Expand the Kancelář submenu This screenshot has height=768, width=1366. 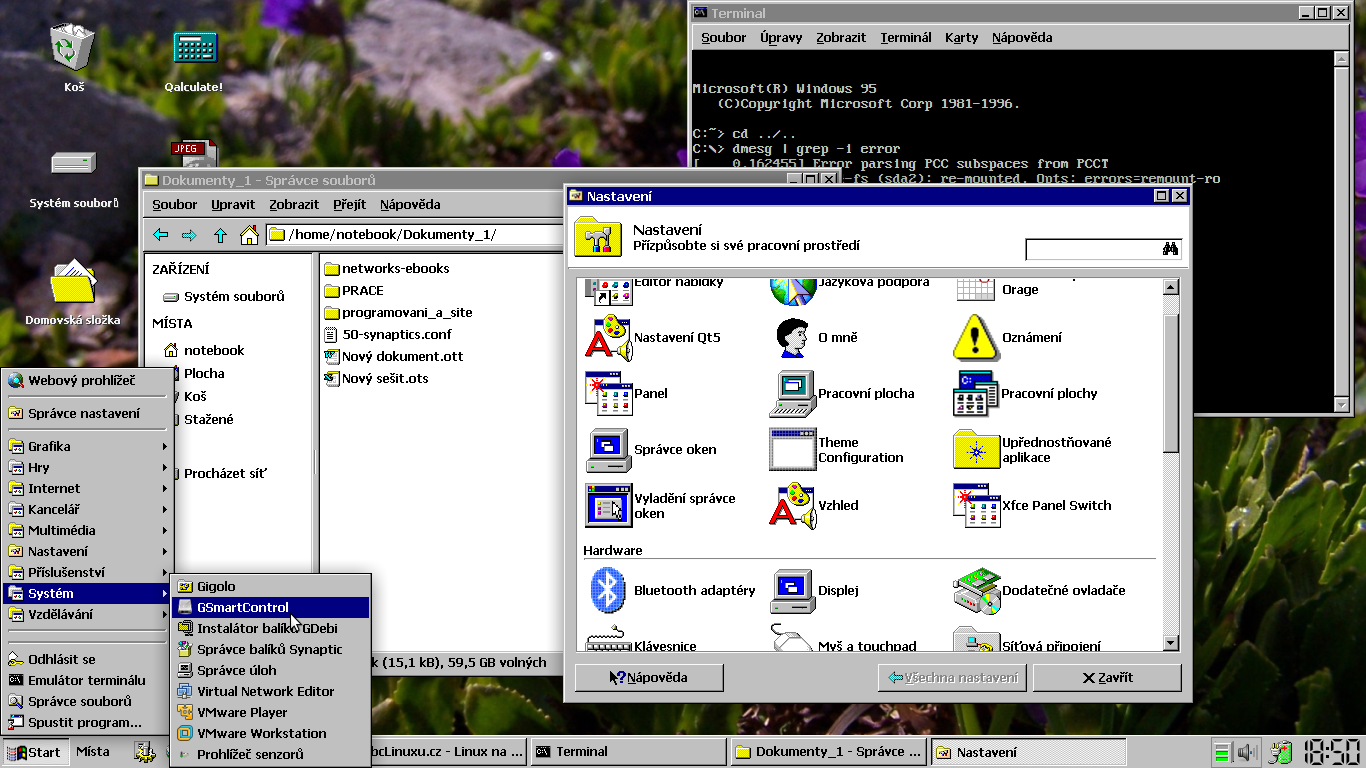coord(87,509)
